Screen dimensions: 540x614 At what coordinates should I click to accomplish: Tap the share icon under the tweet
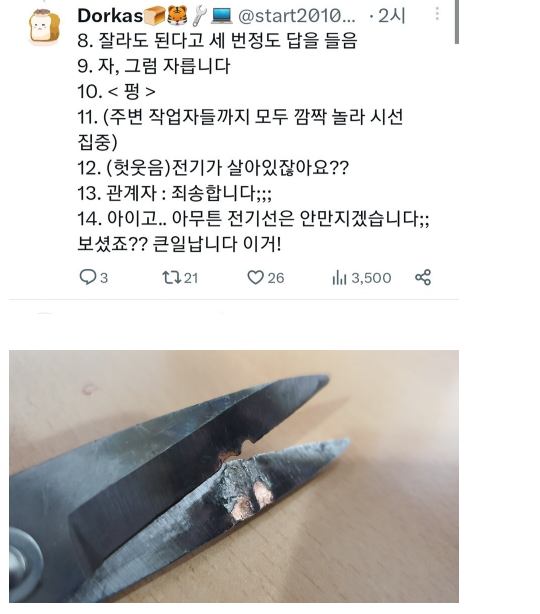423,277
